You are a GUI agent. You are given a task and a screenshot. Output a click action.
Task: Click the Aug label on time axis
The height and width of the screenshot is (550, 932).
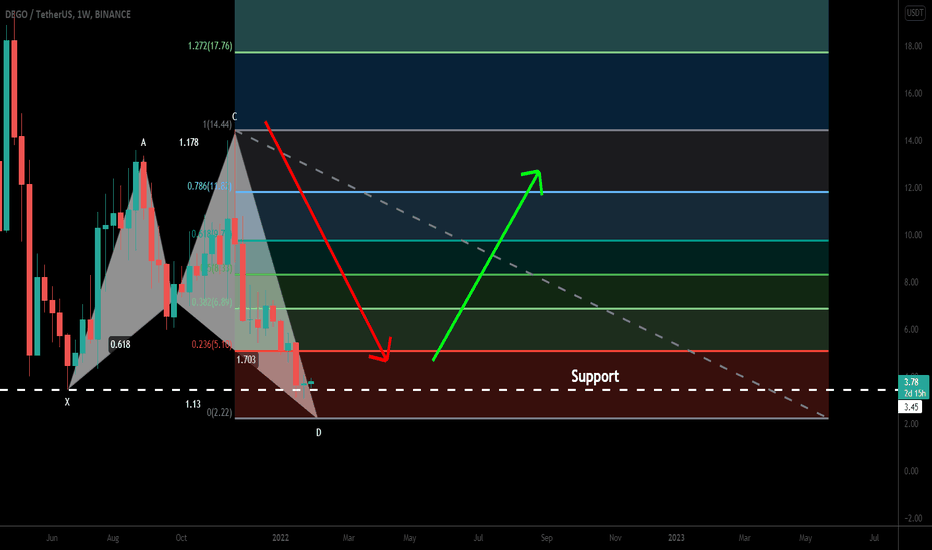(113, 538)
